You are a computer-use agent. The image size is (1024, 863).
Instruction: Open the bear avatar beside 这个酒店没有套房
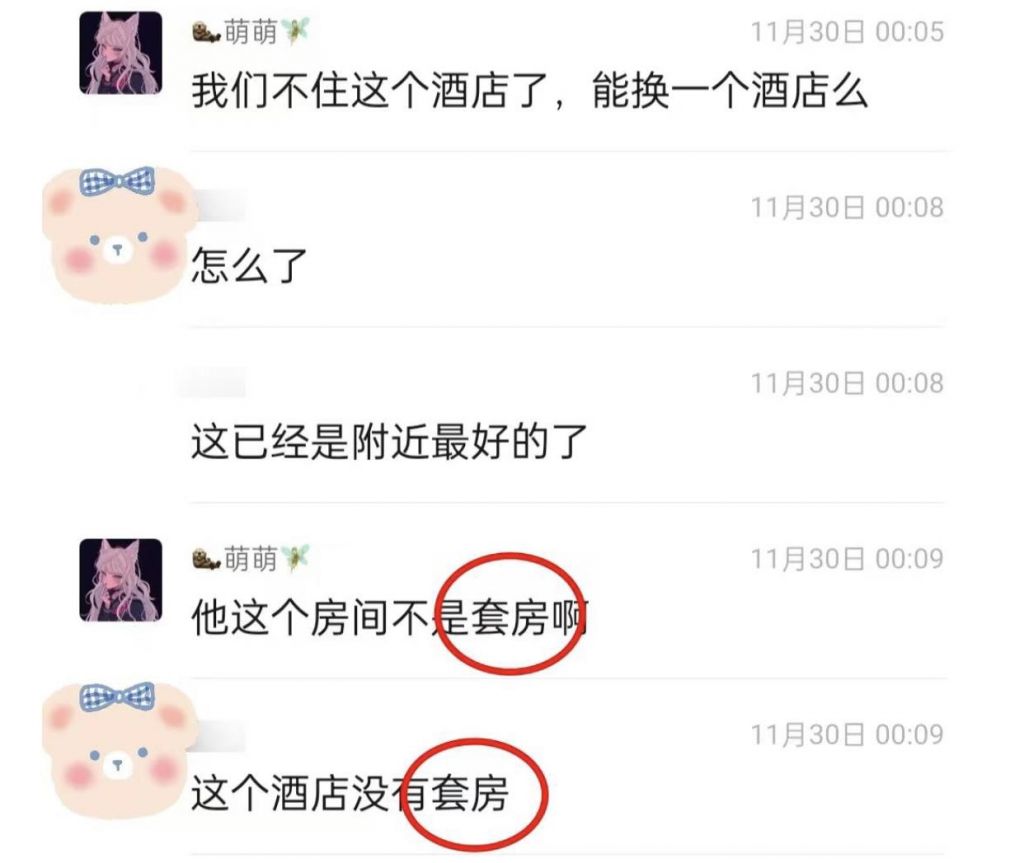(x=119, y=751)
